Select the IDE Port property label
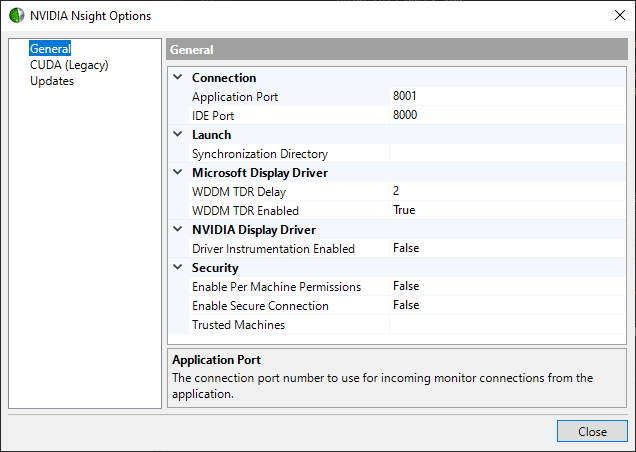 point(213,116)
